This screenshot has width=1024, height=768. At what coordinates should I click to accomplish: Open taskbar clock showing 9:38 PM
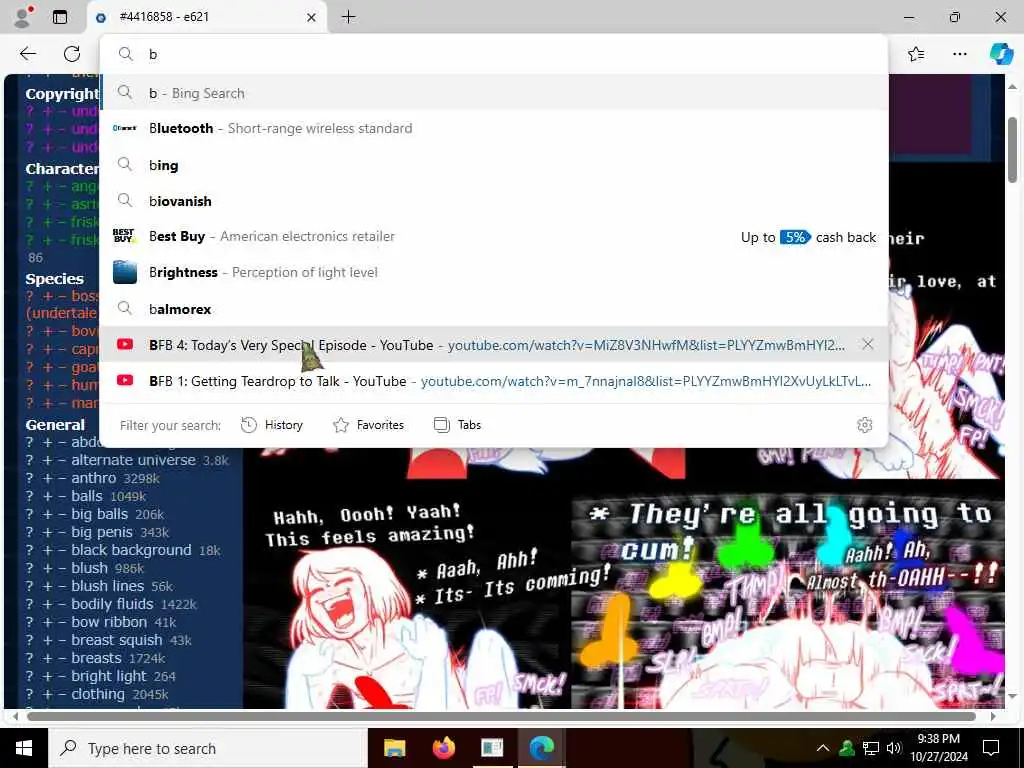click(938, 748)
